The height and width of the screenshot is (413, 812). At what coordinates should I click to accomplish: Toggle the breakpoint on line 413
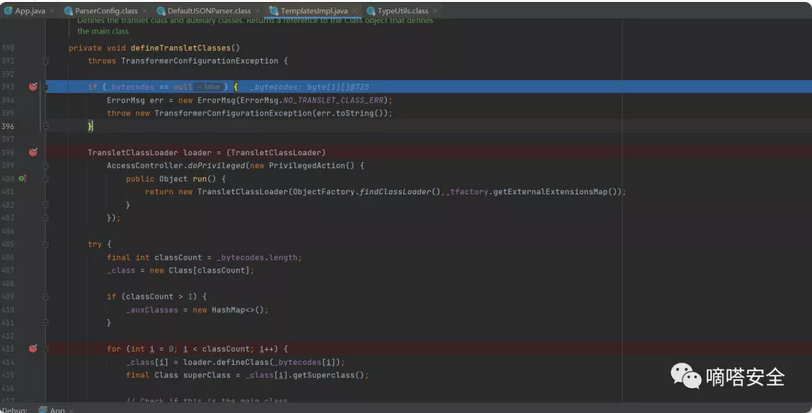[x=33, y=349]
